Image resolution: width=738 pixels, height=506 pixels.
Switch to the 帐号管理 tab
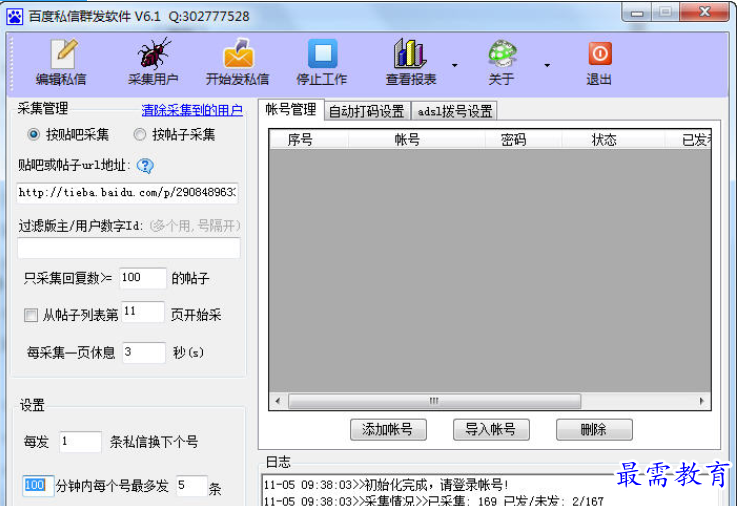click(x=291, y=110)
